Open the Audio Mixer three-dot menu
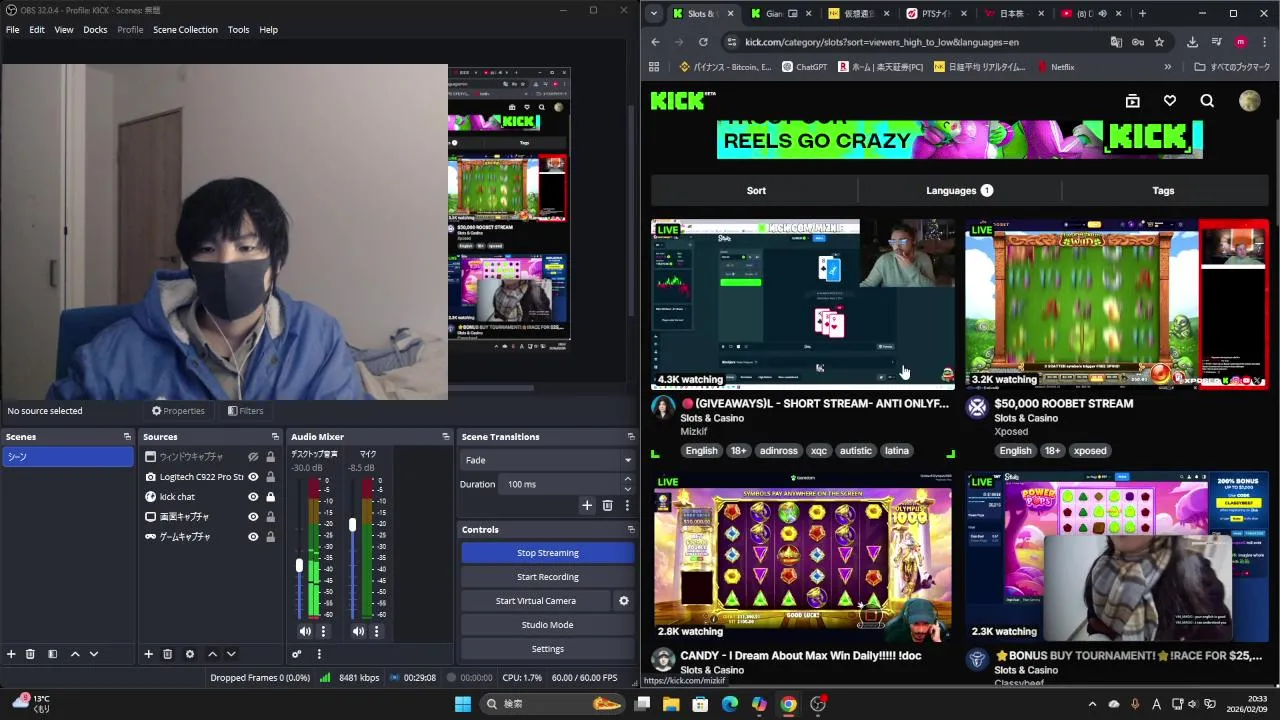This screenshot has width=1280, height=720. tap(319, 654)
